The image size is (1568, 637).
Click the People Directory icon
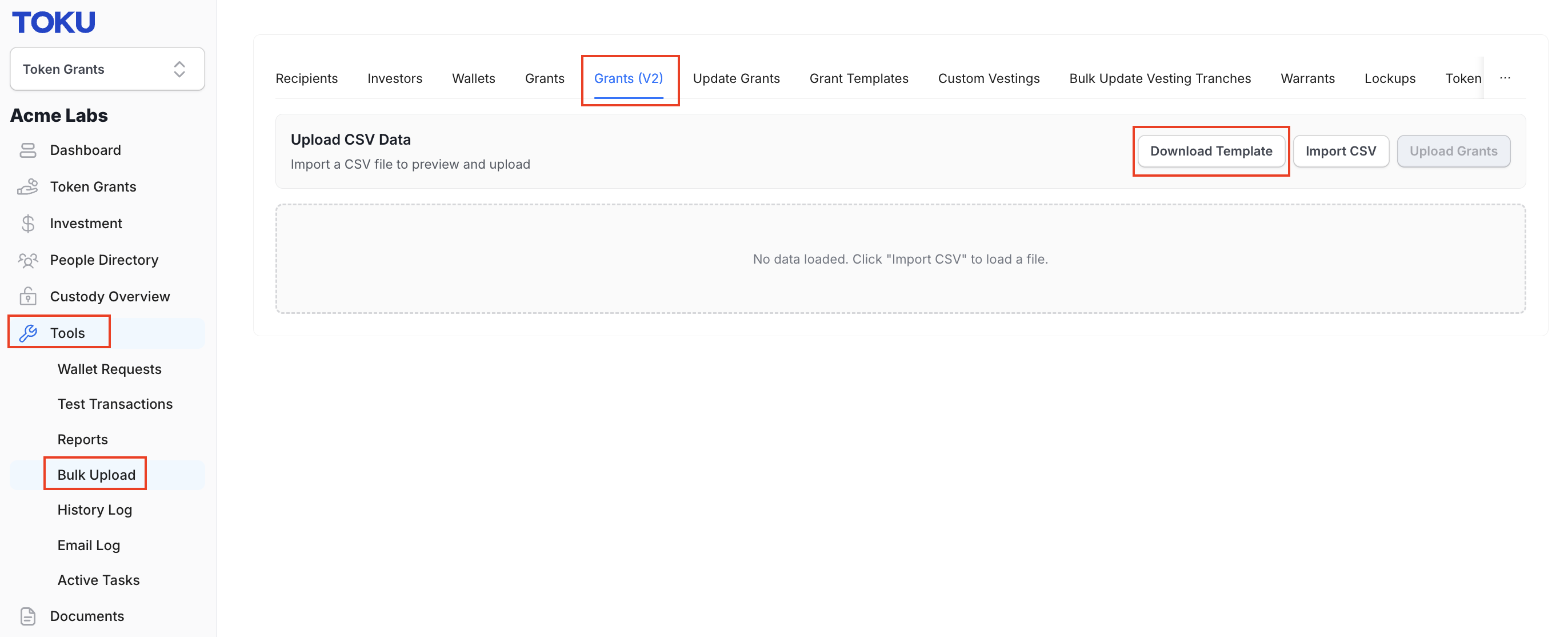[x=28, y=260]
